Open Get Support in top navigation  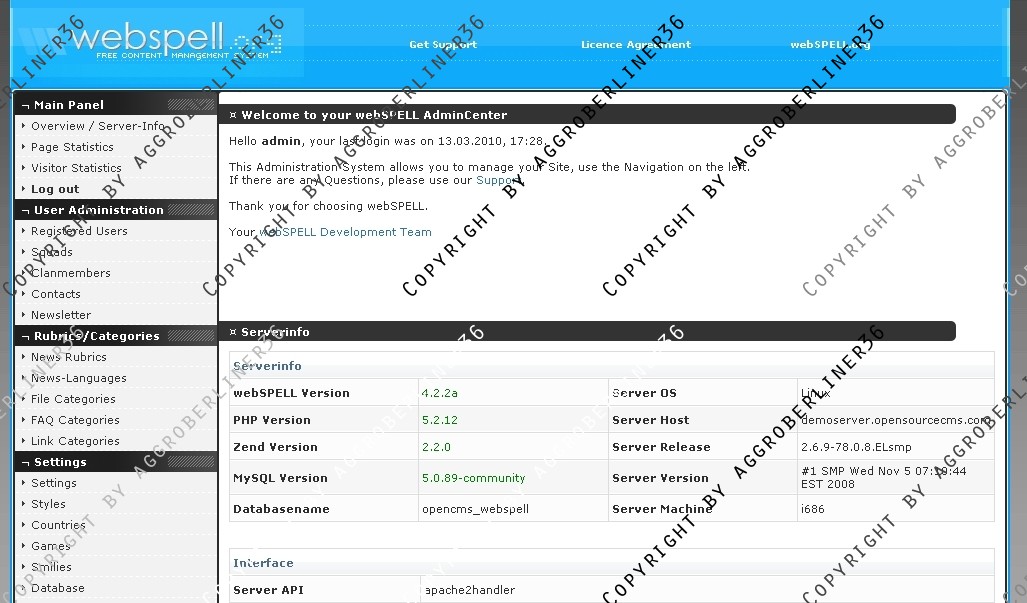click(443, 45)
